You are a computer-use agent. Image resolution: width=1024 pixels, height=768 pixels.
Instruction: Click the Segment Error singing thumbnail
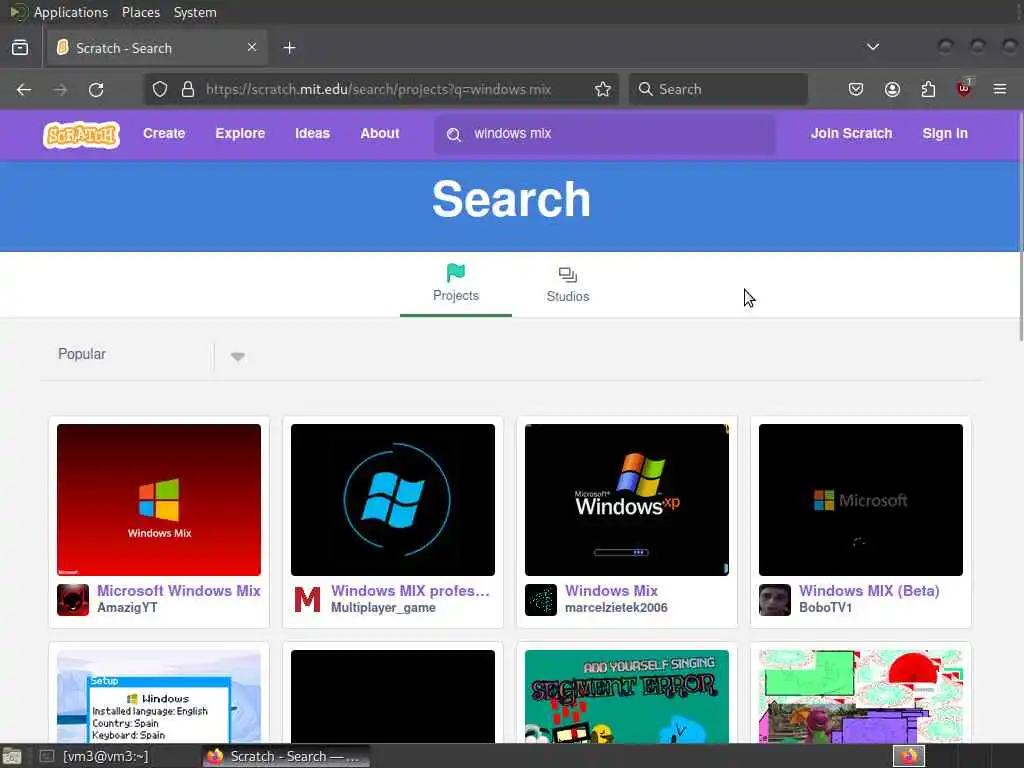(x=627, y=696)
